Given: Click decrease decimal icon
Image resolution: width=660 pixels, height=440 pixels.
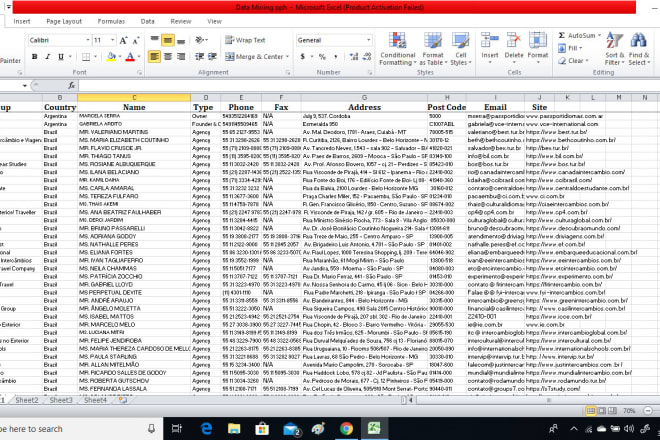Looking at the screenshot, I should pos(367,56).
